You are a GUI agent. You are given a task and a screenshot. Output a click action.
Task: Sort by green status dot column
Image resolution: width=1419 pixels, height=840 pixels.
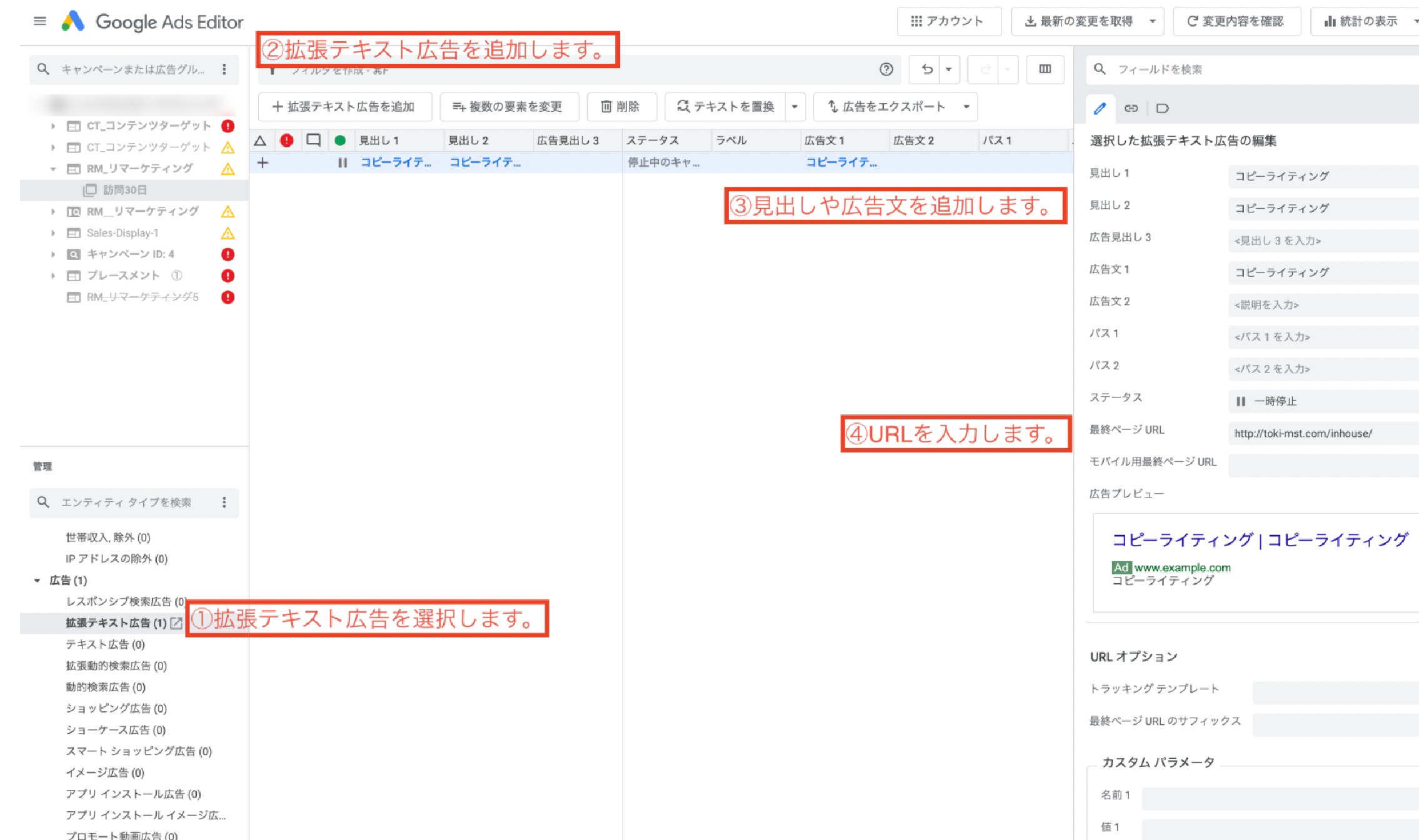click(x=340, y=141)
